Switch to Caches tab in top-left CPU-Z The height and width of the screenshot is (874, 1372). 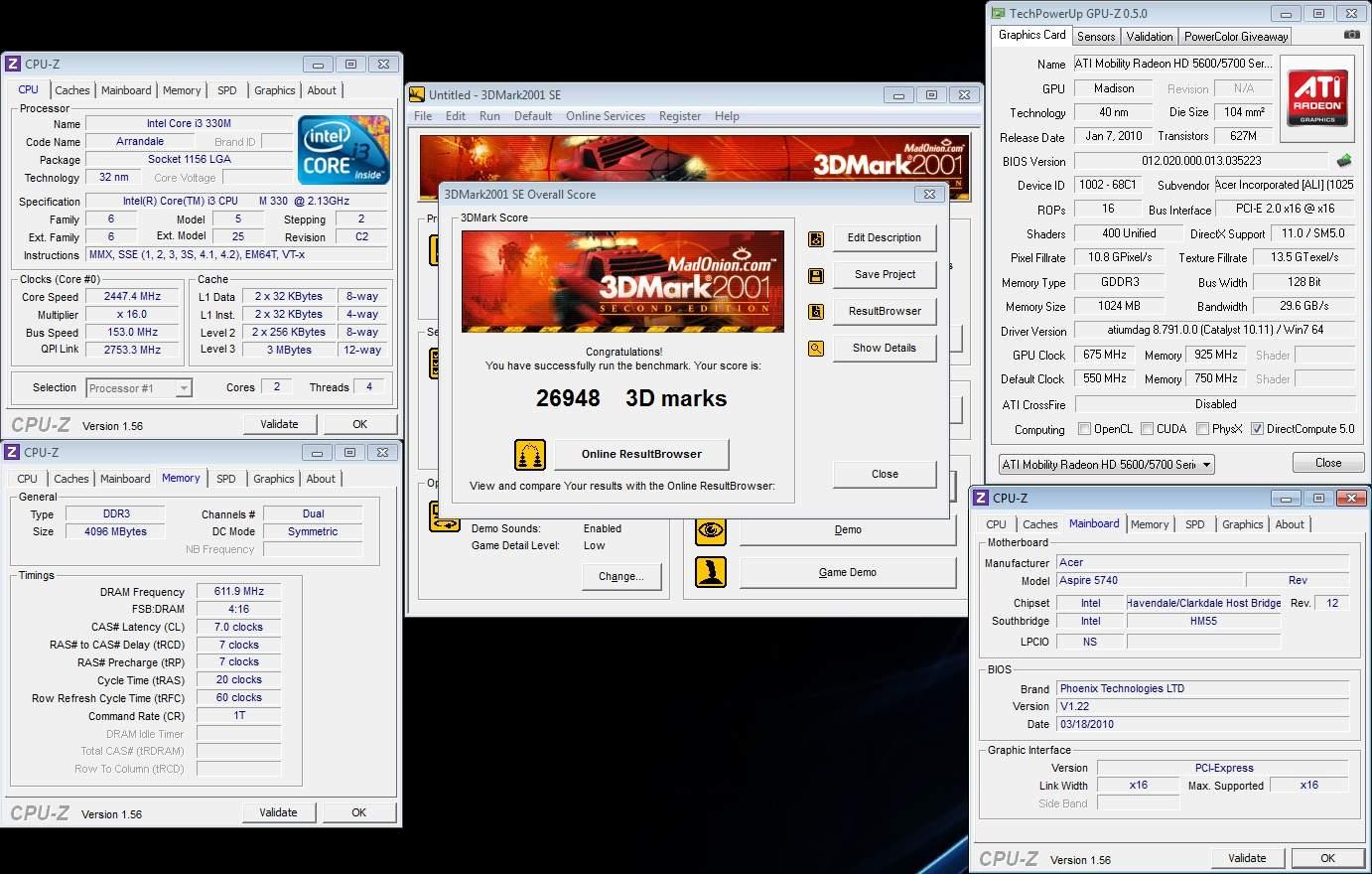click(72, 90)
